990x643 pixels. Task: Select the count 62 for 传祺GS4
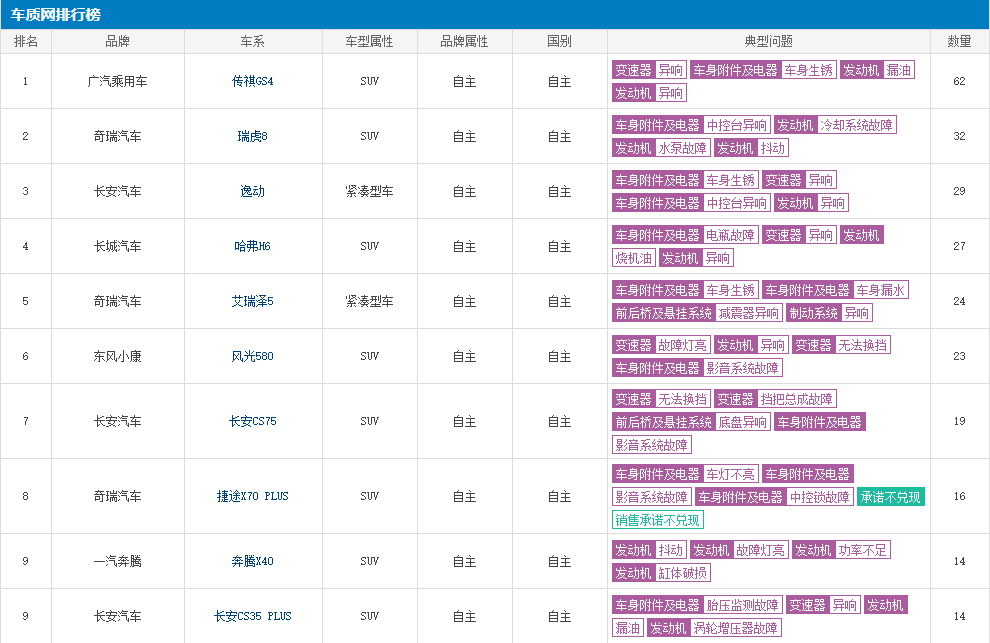point(959,81)
